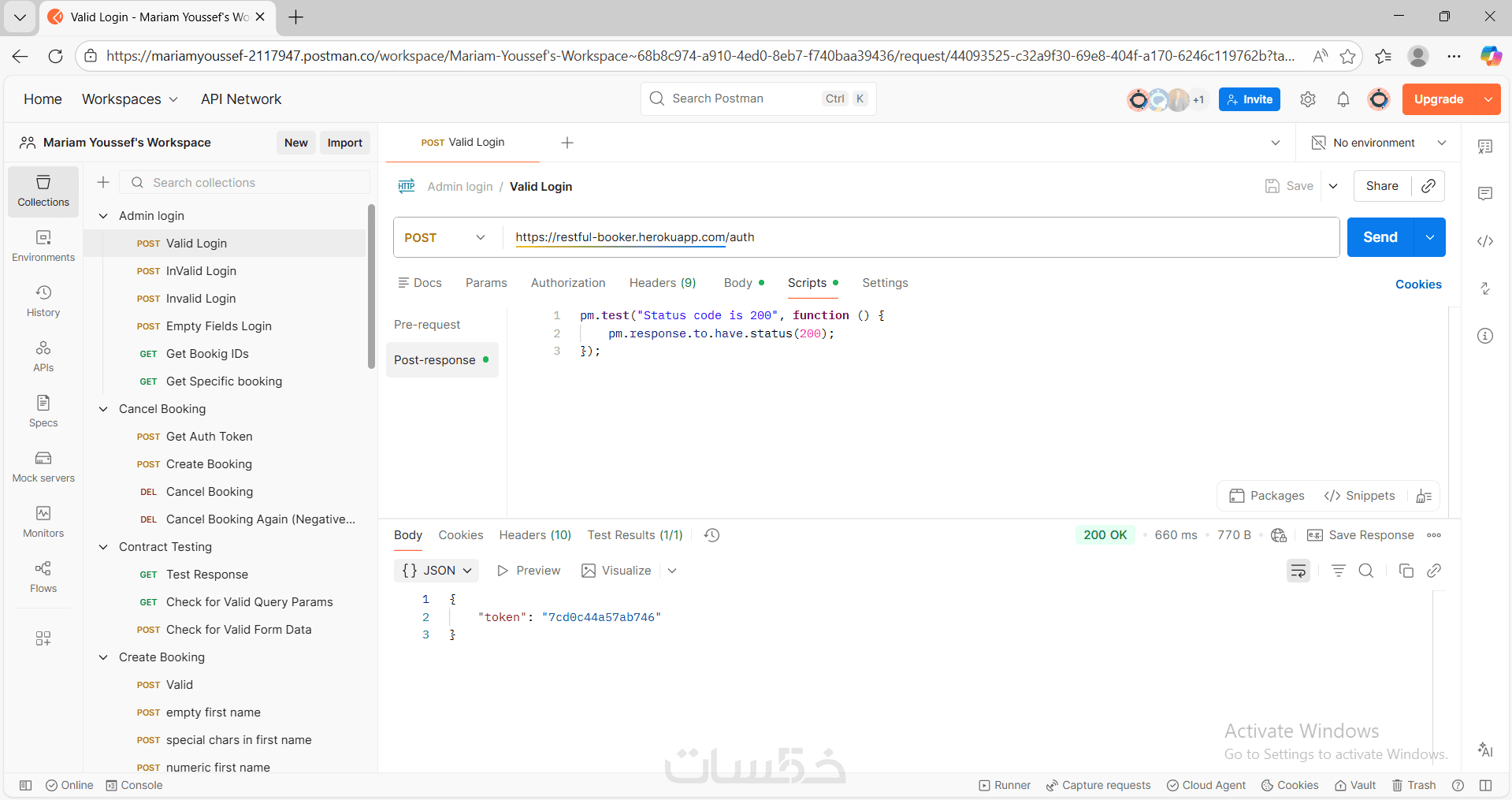This screenshot has height=800, width=1512.
Task: Click the Invite button
Action: (1250, 99)
